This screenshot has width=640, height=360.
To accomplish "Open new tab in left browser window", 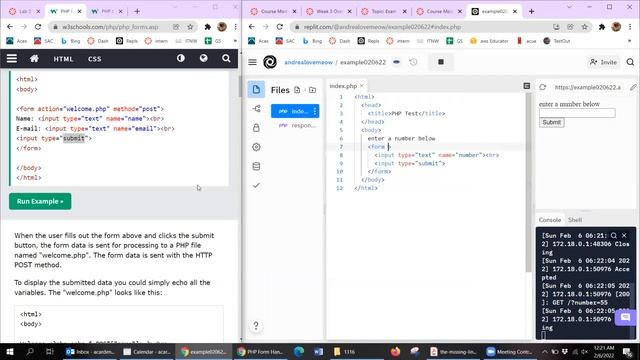I will 137,11.
